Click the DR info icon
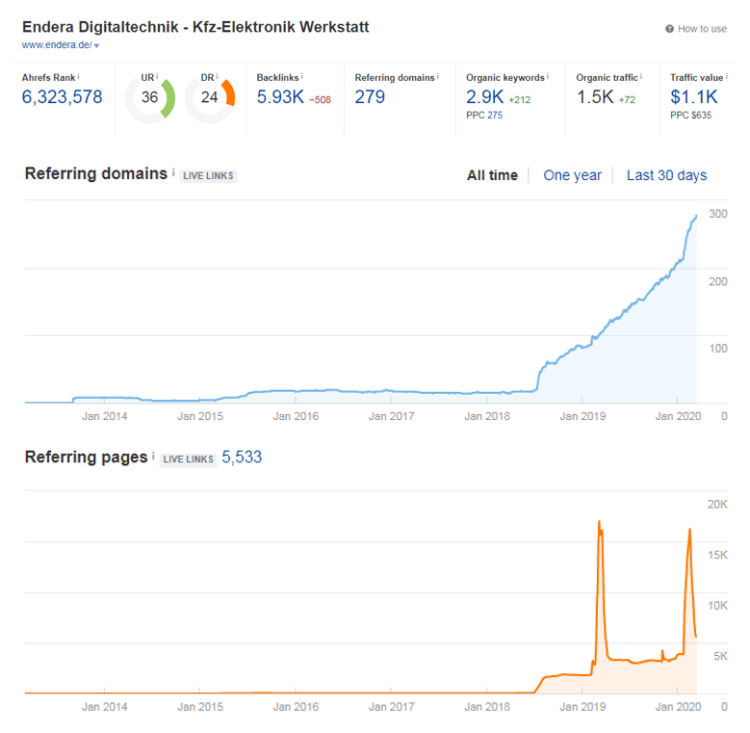This screenshot has width=750, height=733. 217,76
